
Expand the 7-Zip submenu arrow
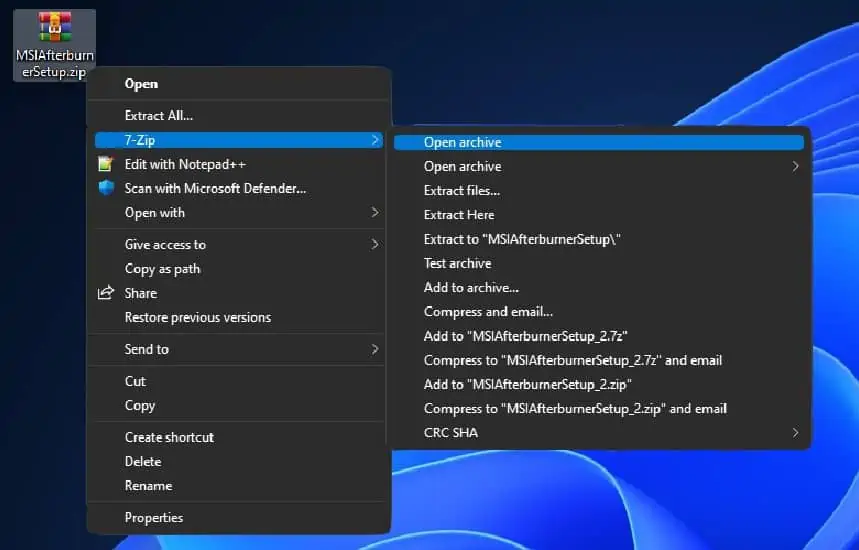(375, 140)
